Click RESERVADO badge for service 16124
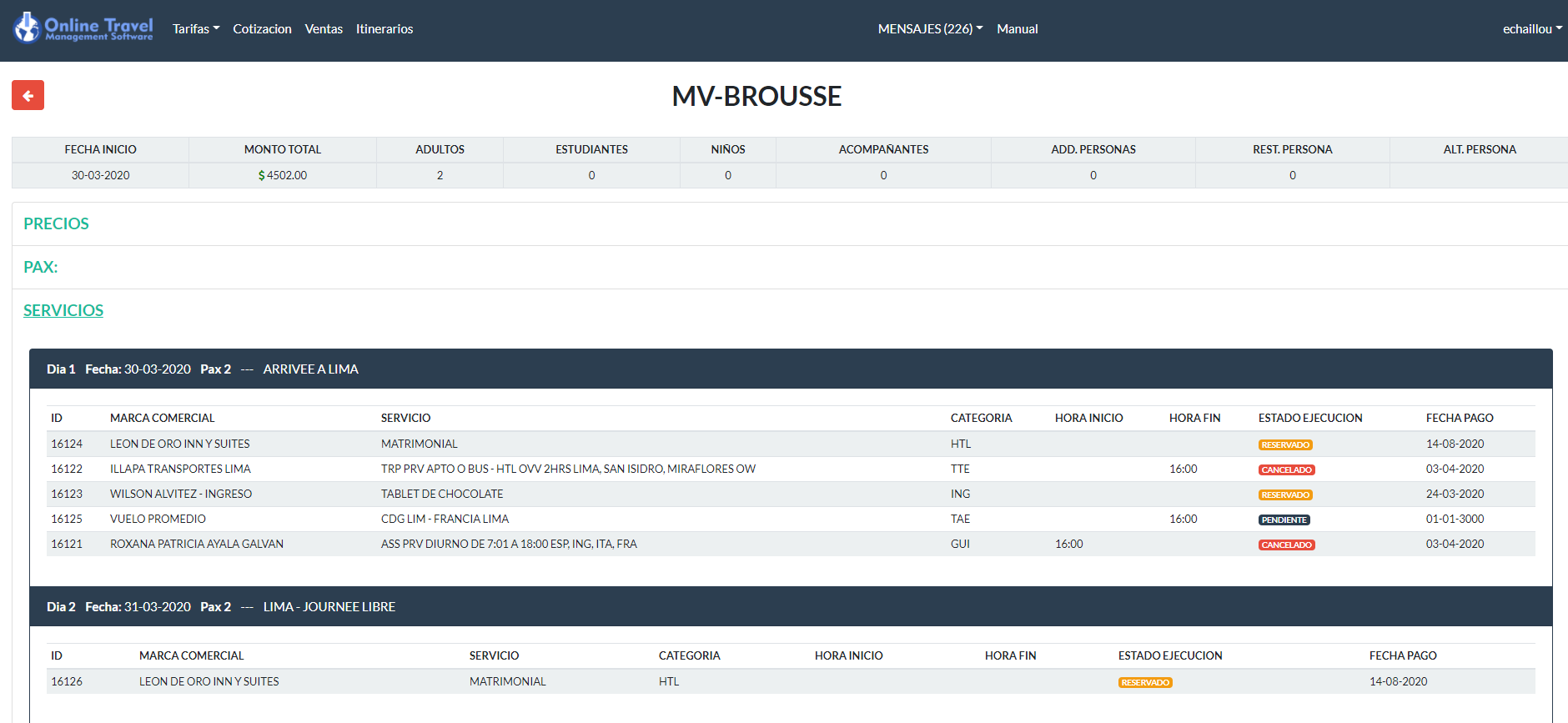The image size is (1568, 723). [x=1285, y=444]
